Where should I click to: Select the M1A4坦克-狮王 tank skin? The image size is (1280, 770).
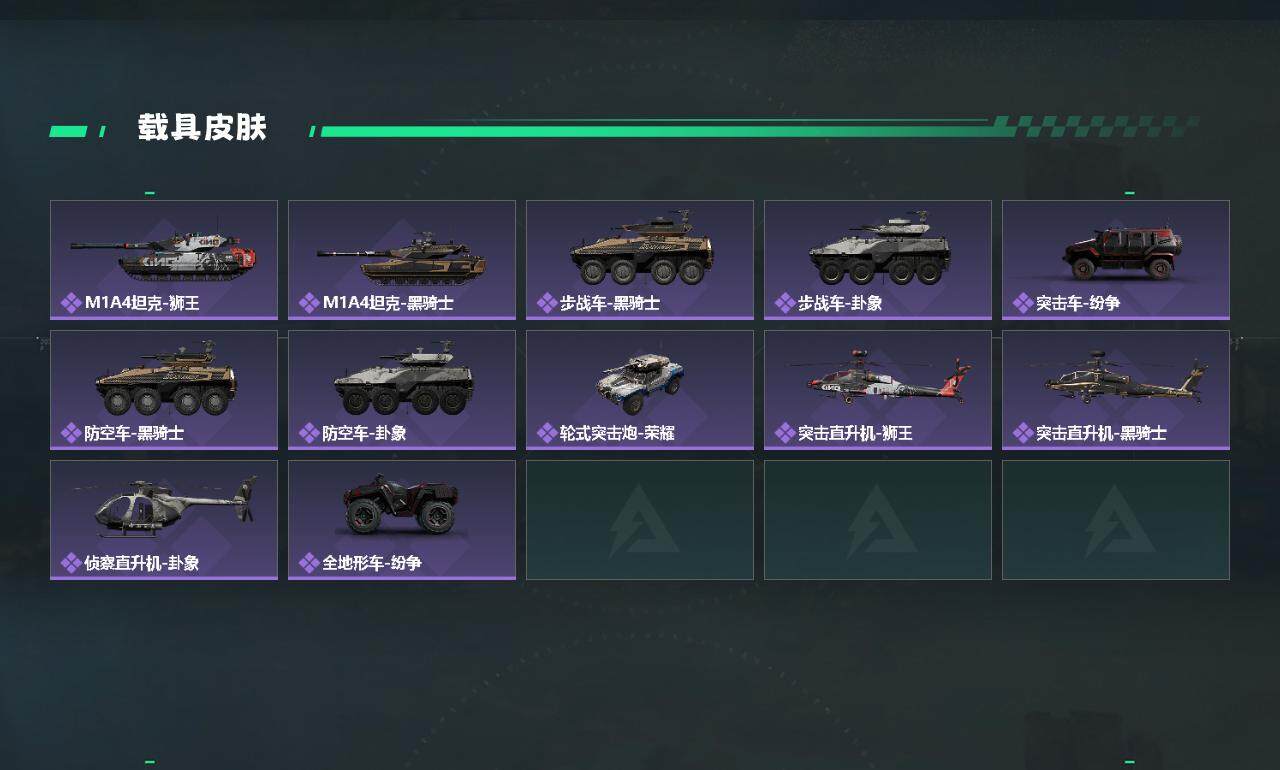(164, 260)
